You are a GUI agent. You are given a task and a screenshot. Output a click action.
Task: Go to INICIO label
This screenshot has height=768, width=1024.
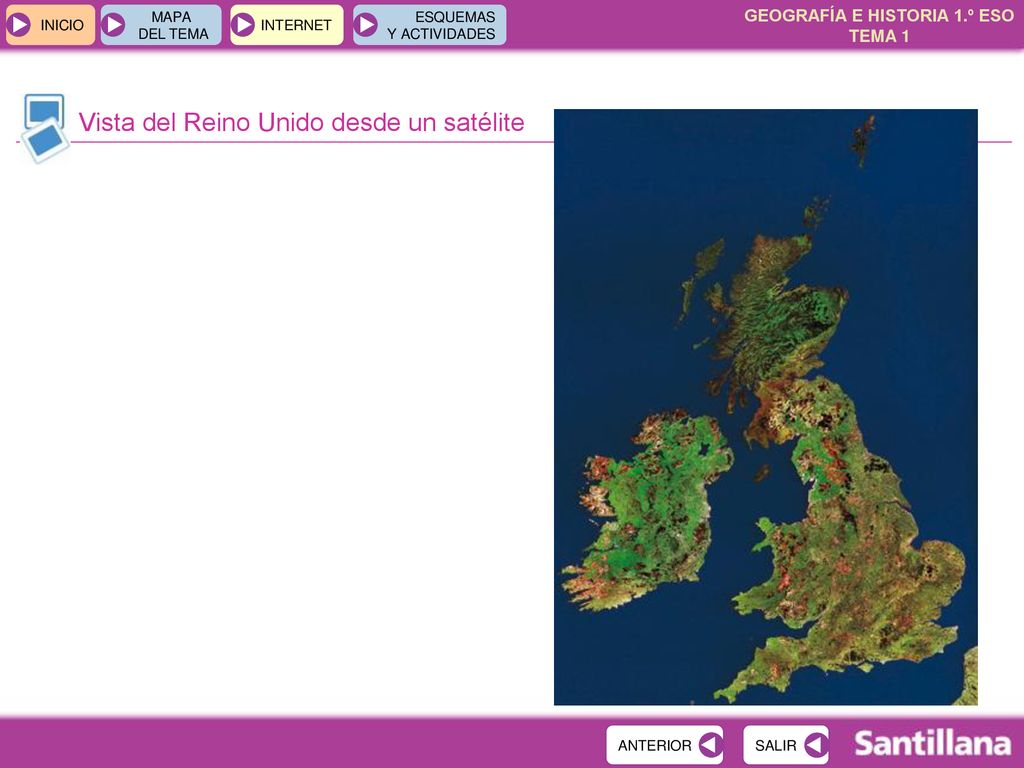click(x=62, y=25)
